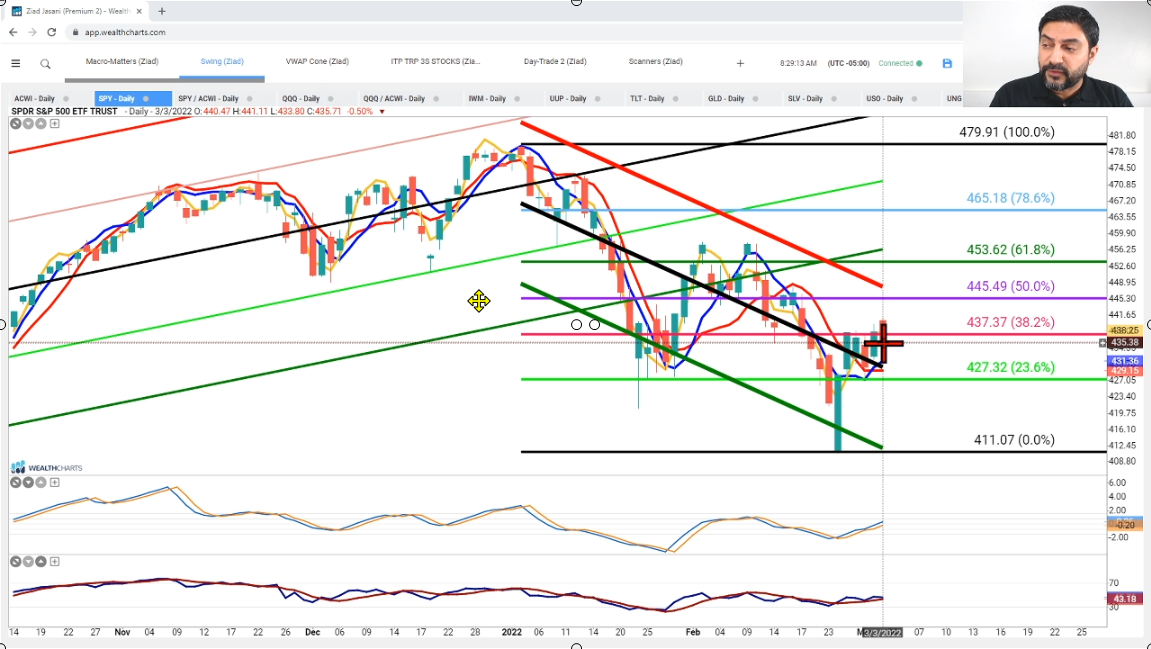Open the (UTC -05:00) timezone selector
Viewport: 1151px width, 649px height.
pyautogui.click(x=849, y=63)
